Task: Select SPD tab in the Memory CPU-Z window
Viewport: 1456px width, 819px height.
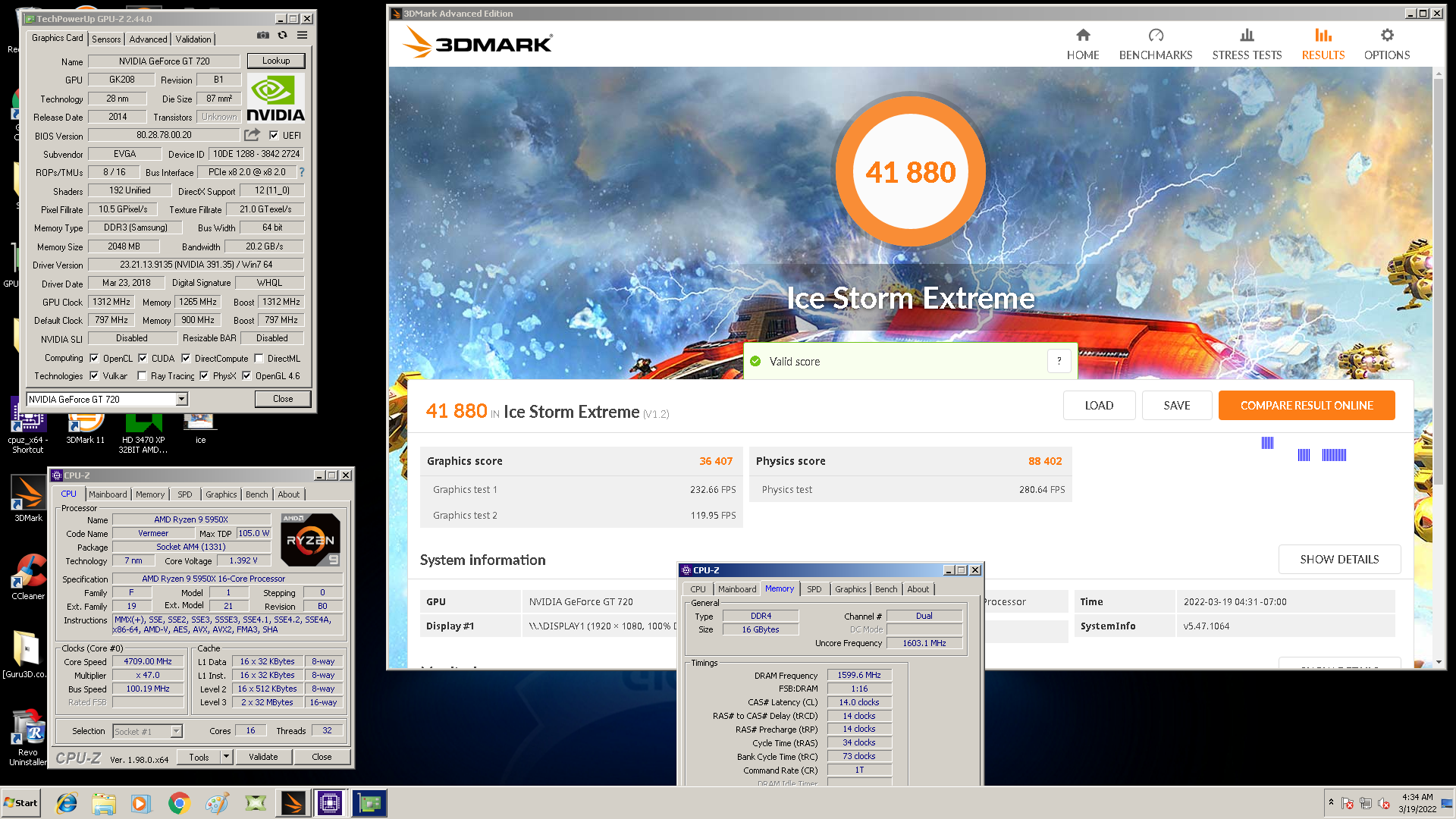Action: pos(814,589)
